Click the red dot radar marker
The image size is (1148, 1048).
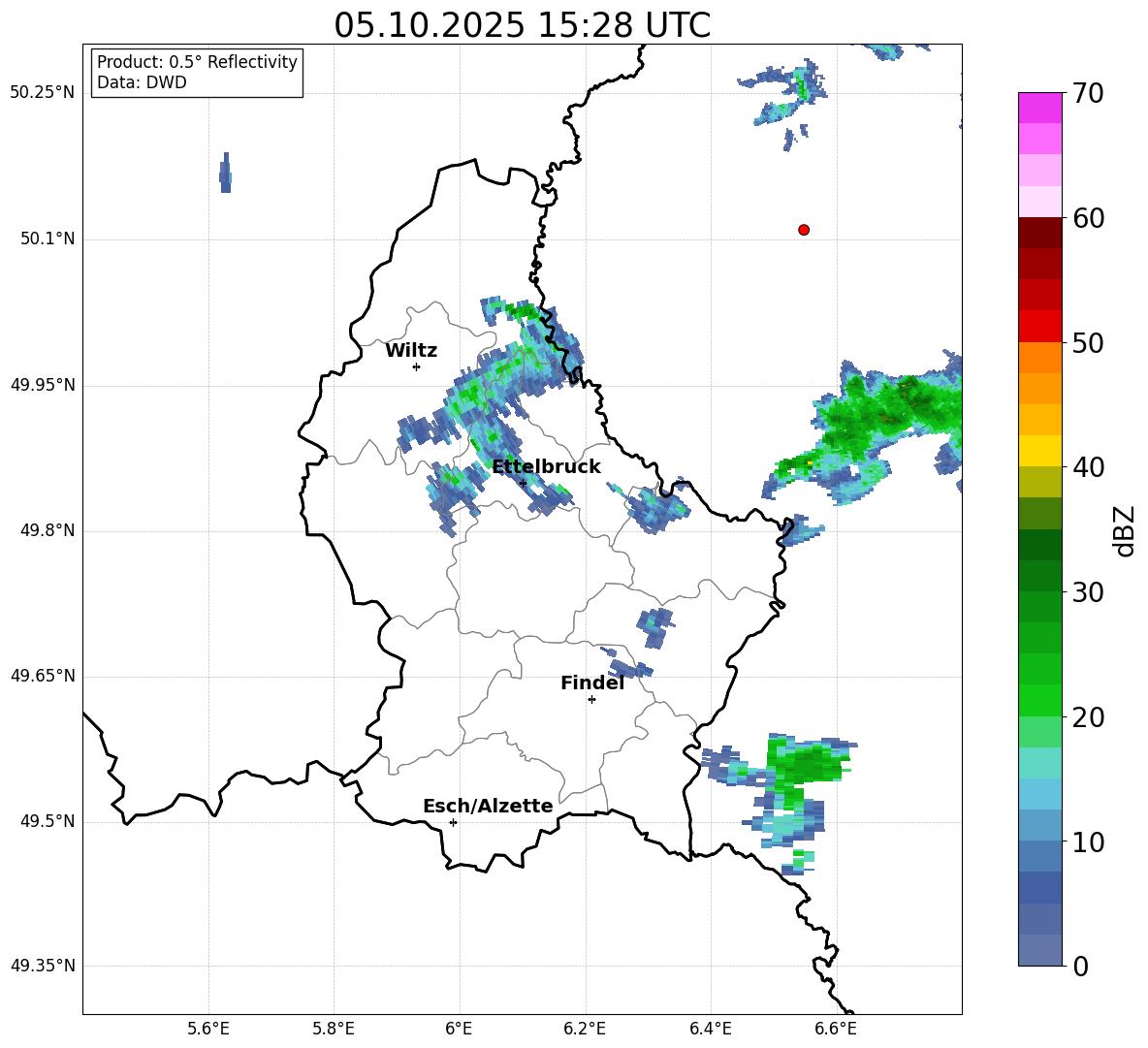803,230
